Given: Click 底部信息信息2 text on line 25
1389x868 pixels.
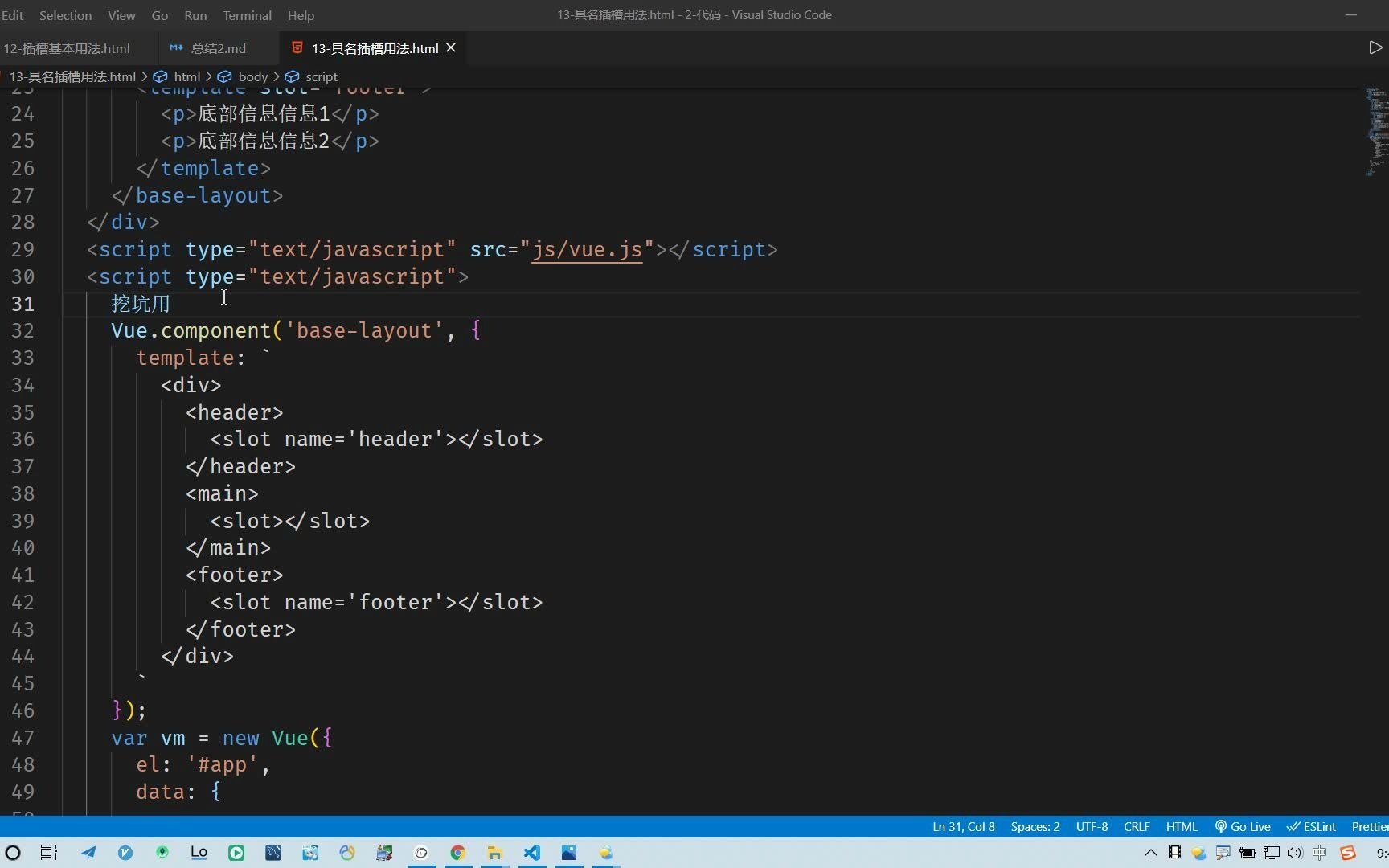Looking at the screenshot, I should [264, 141].
